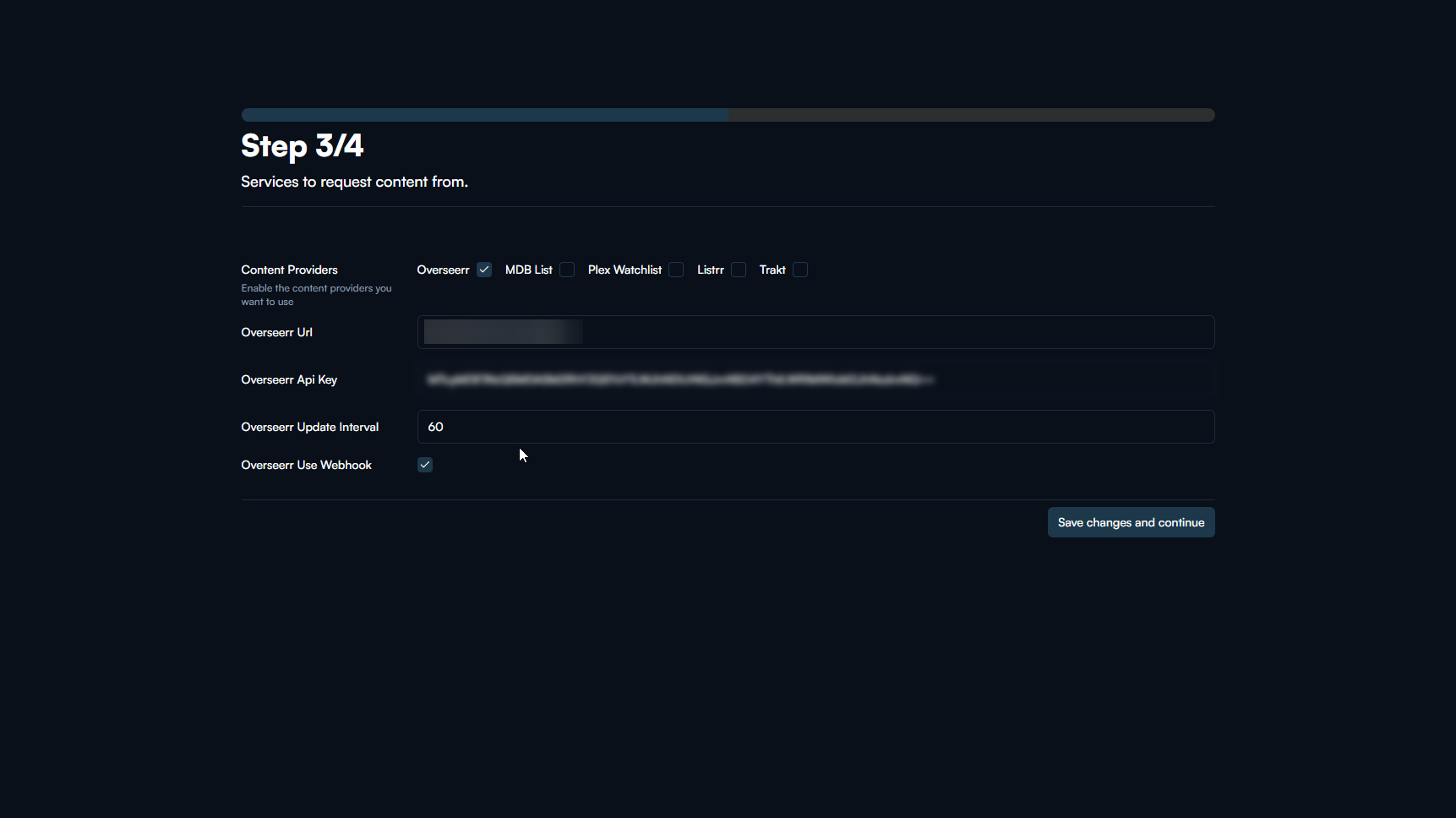Click the Plex Watchlist text label

624,270
